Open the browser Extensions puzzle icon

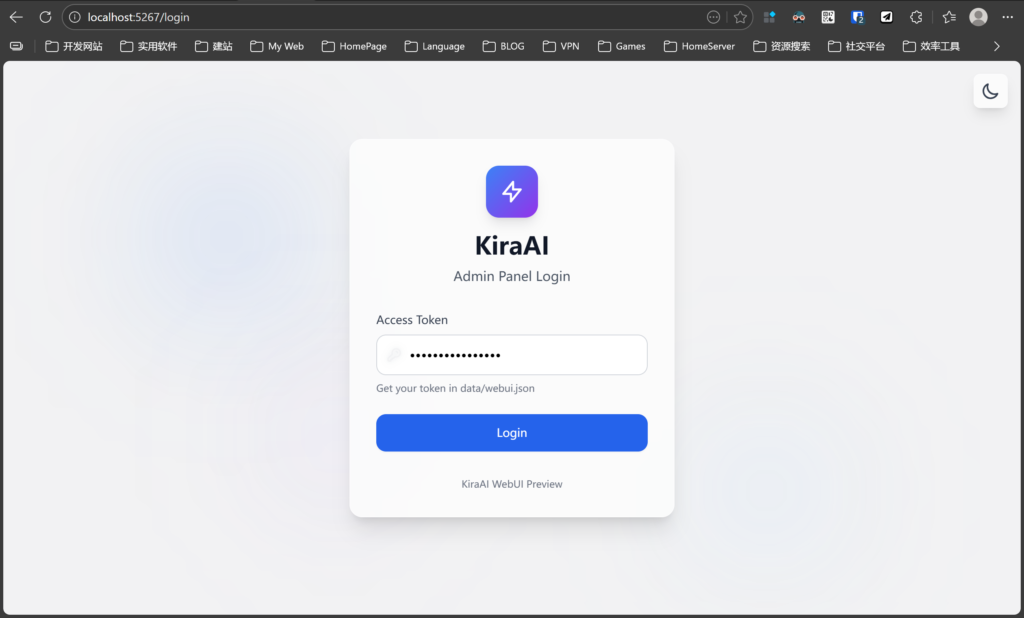(916, 17)
